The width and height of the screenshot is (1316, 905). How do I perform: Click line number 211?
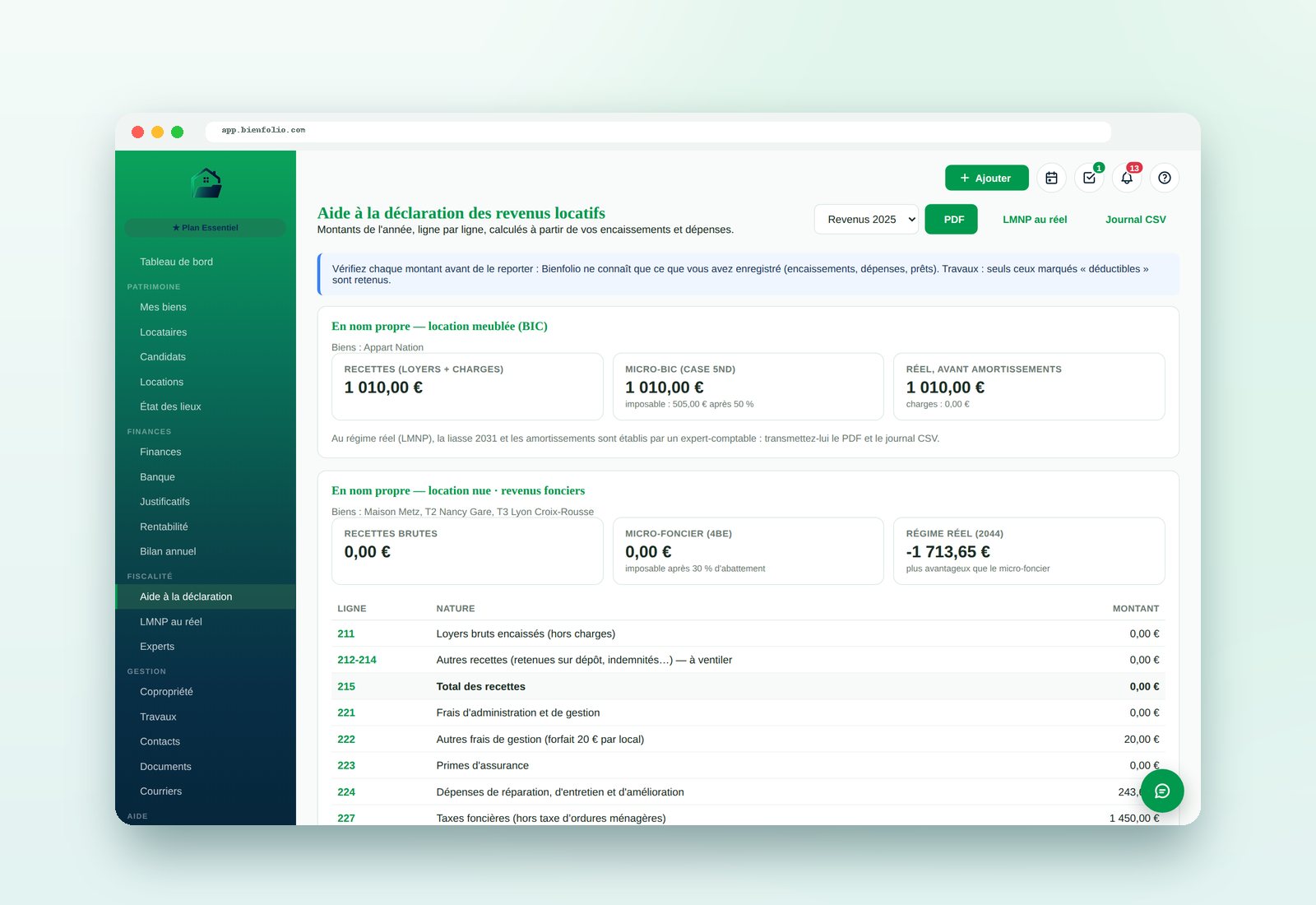(345, 633)
